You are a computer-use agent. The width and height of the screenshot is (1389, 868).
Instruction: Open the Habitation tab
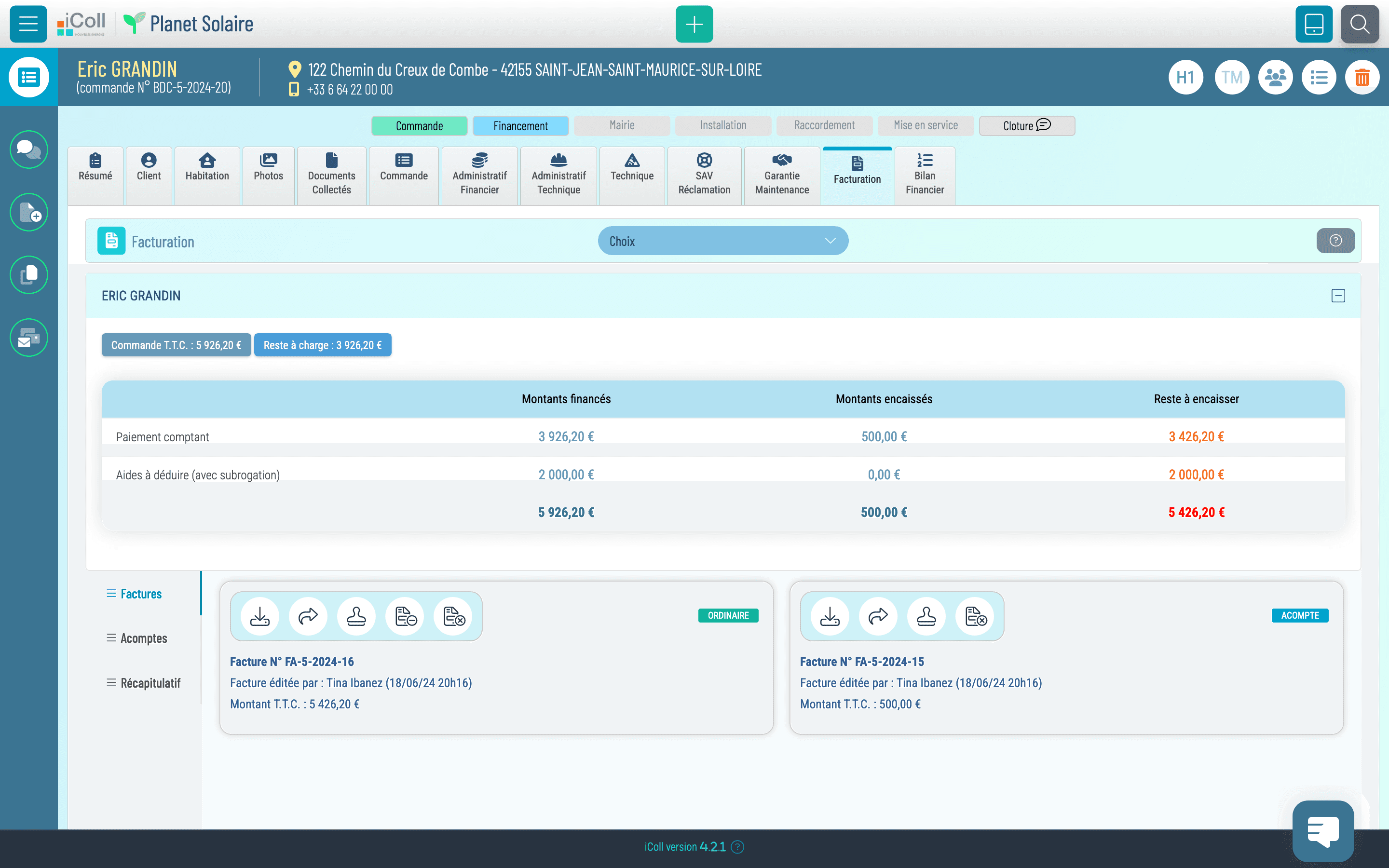click(x=207, y=175)
